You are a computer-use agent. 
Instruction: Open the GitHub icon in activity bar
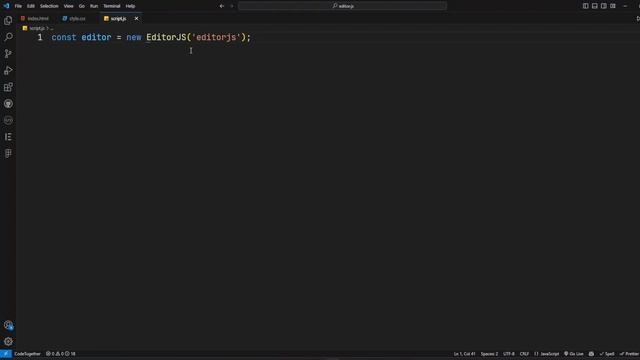point(8,104)
